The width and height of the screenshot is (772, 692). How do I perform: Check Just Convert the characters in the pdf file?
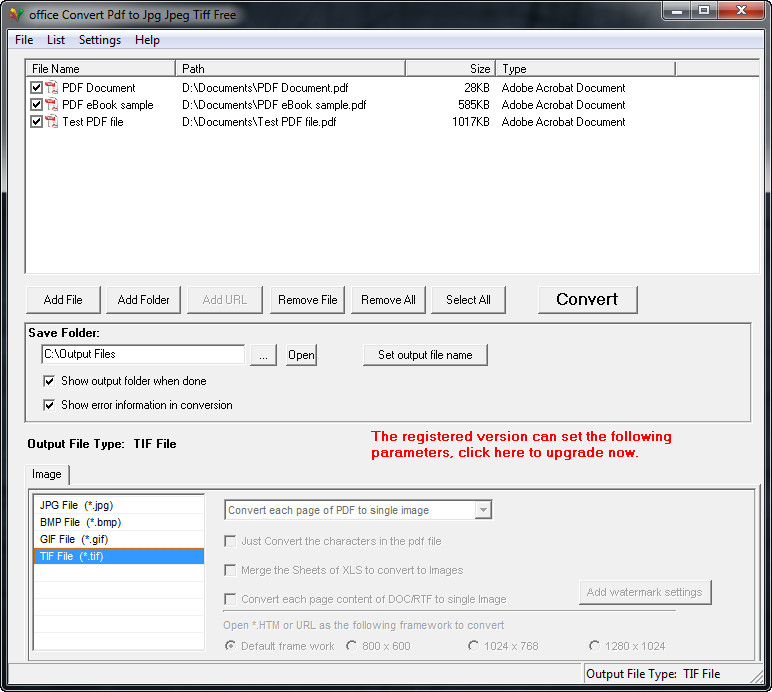coord(229,541)
